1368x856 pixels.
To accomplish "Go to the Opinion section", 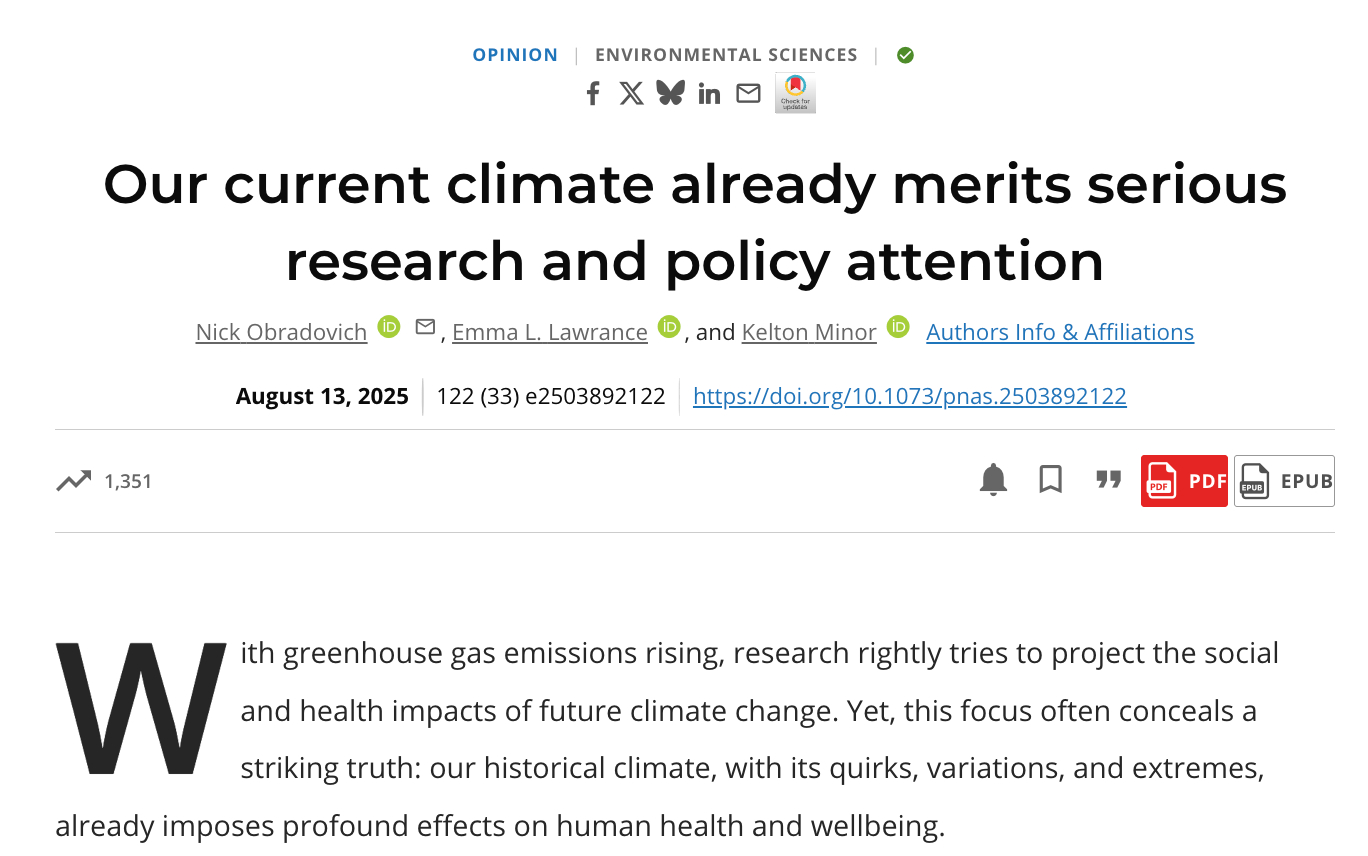I will pos(515,55).
